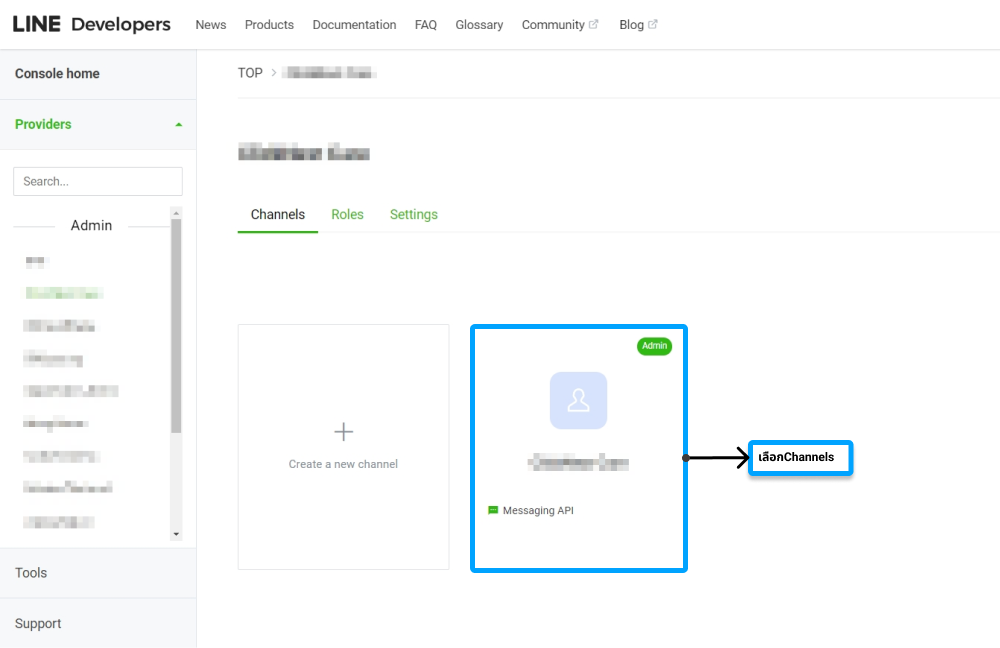1000x648 pixels.
Task: Click the Create a new channel card
Action: tap(343, 446)
